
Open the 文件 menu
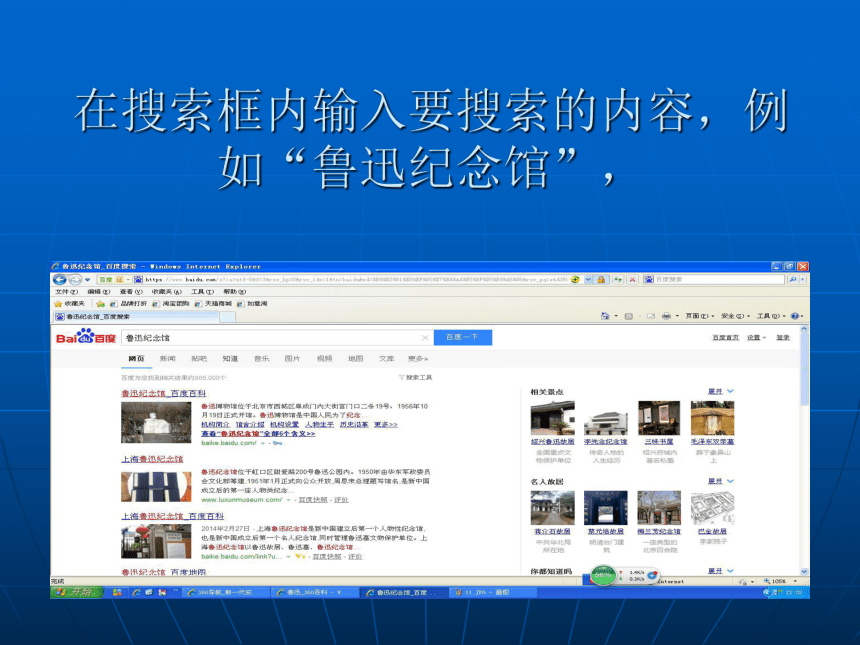coord(66,292)
